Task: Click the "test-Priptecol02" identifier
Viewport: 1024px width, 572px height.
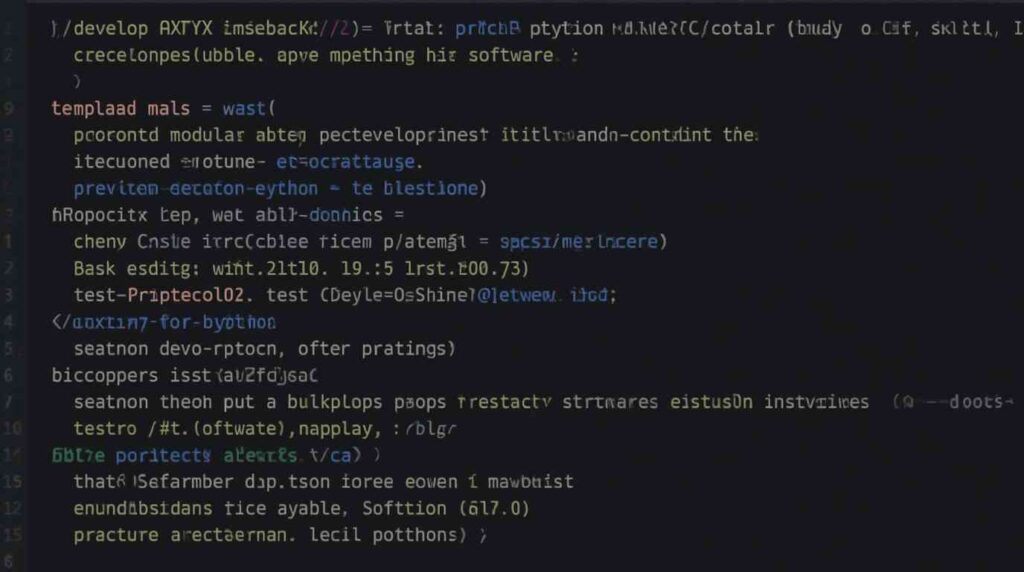Action: click(x=164, y=295)
